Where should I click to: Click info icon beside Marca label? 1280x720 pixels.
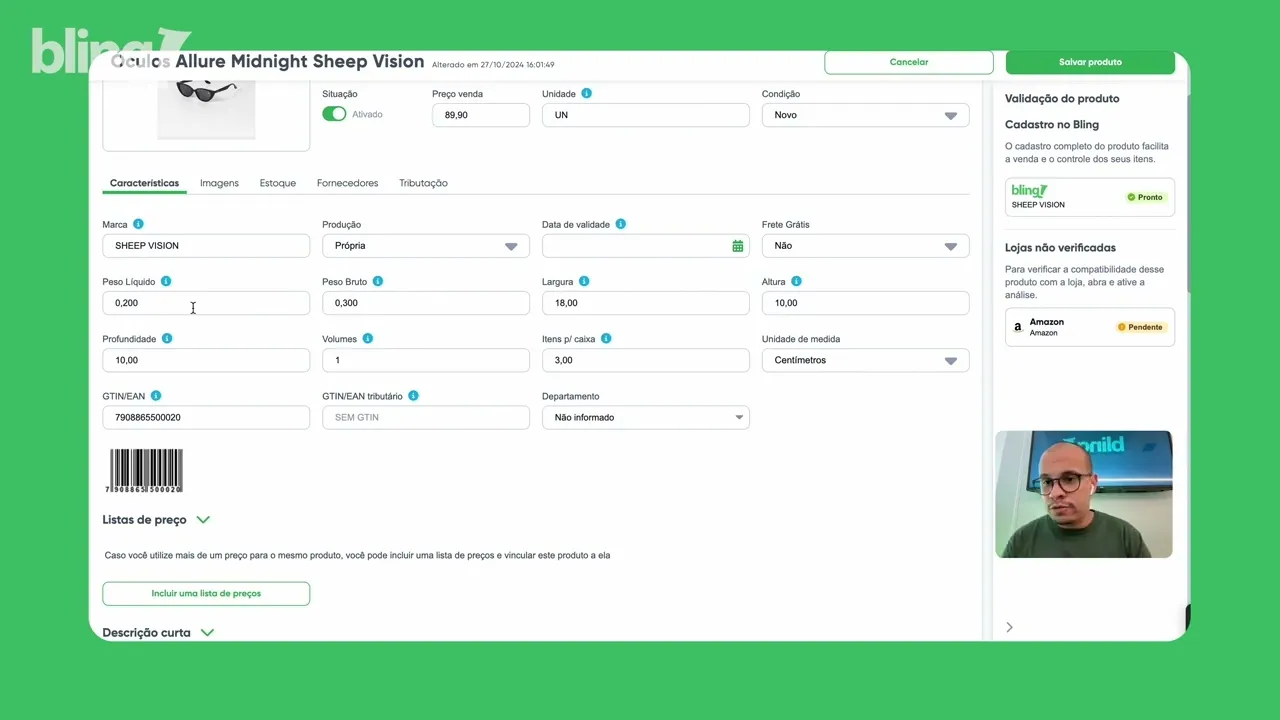tap(138, 224)
